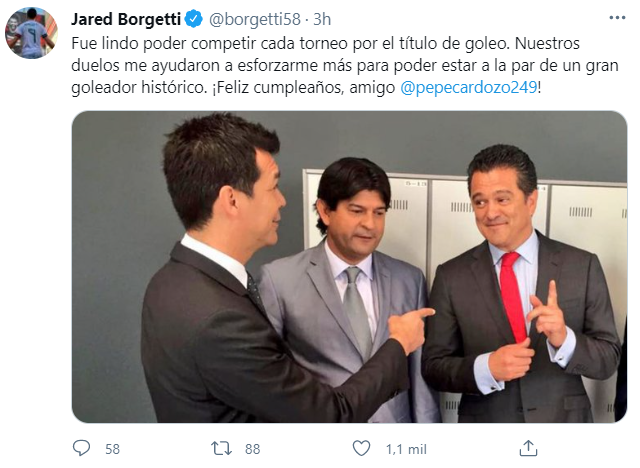This screenshot has width=640, height=468.
Task: Open the Jared Borgetti display name
Action: 126,19
